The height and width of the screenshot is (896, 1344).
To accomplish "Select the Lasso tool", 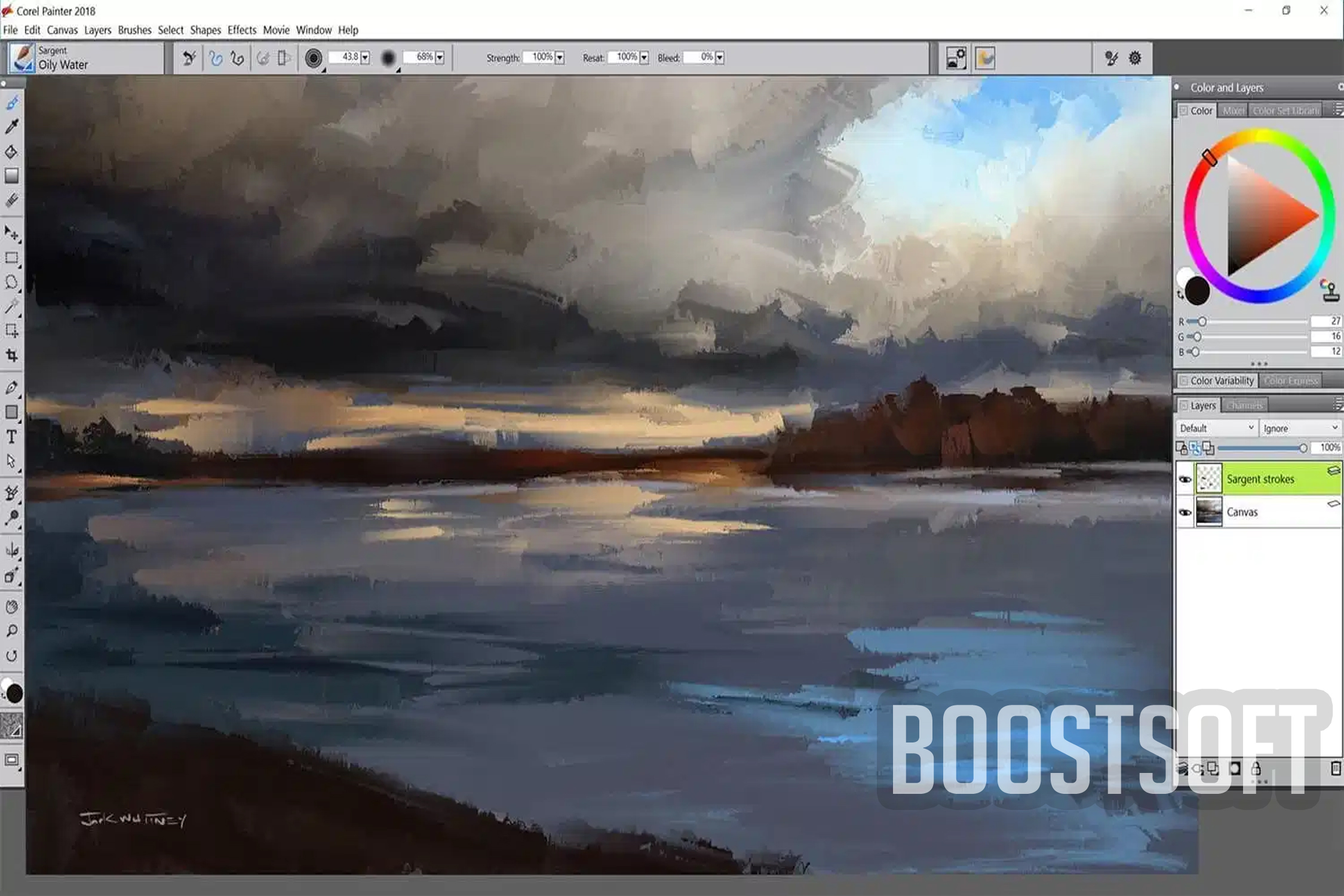I will pyautogui.click(x=12, y=282).
